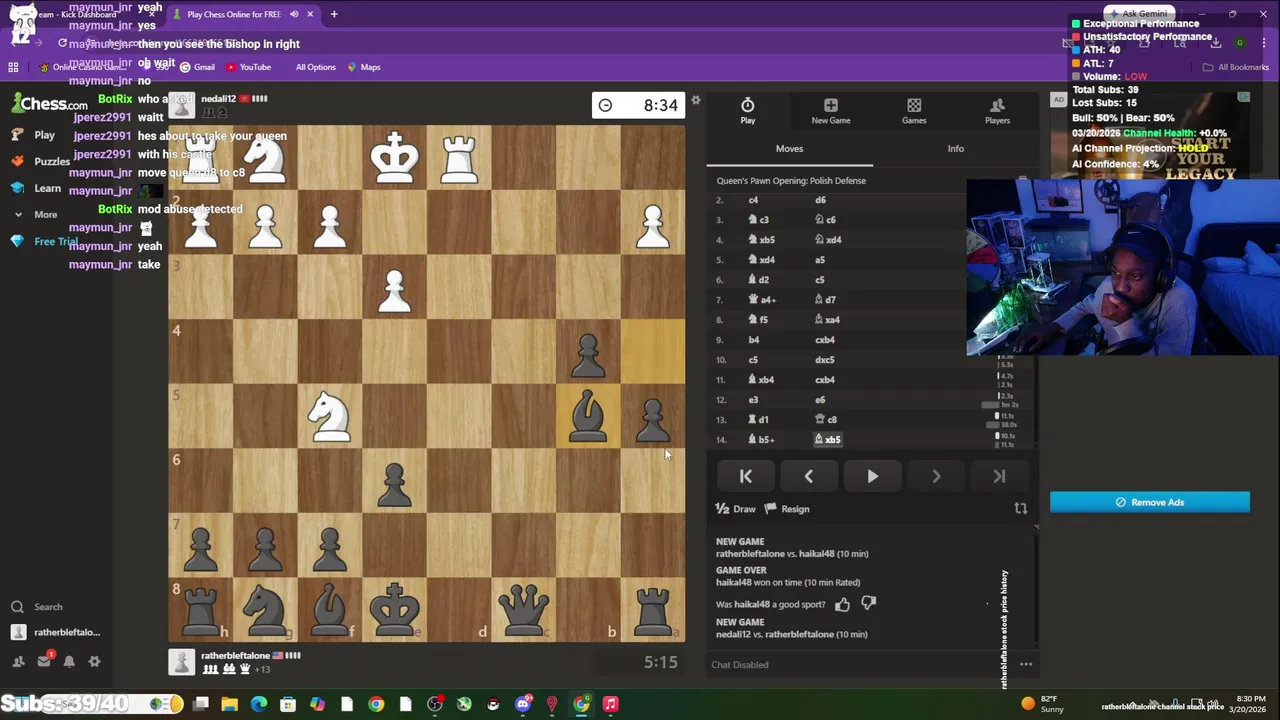The width and height of the screenshot is (1280, 720).
Task: Open the Games tab icon
Action: pos(914,111)
